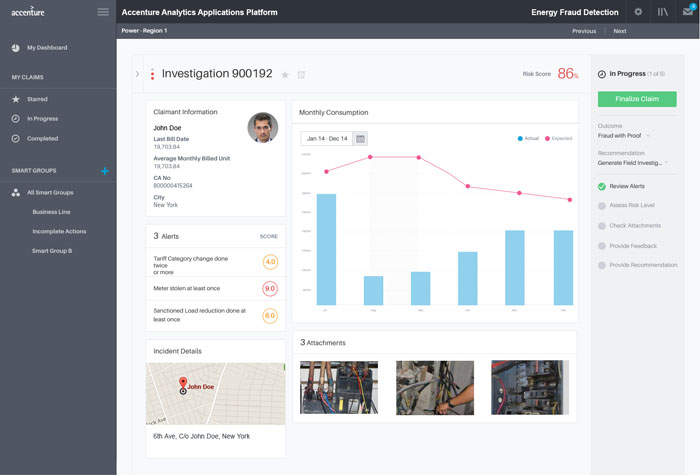Open the mail notifications icon

pyautogui.click(x=687, y=12)
